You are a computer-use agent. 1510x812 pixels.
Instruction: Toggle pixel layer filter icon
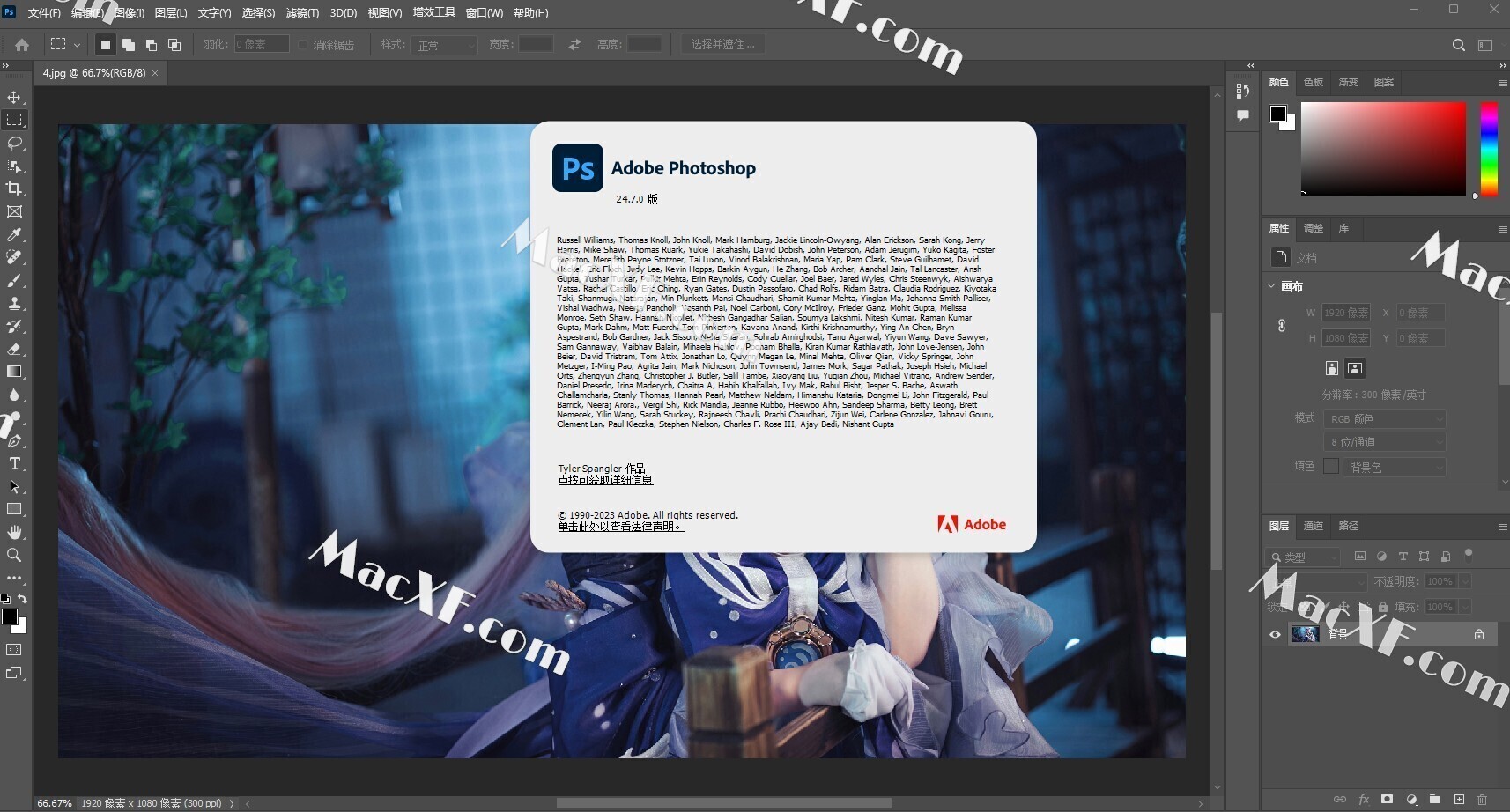(x=1359, y=557)
